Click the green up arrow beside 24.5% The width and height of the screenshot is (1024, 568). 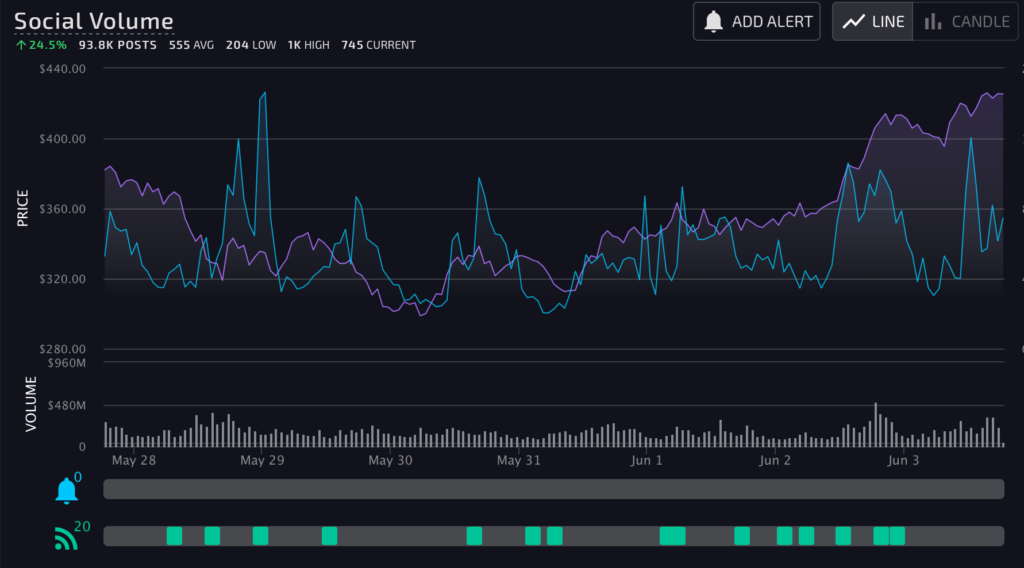coord(20,45)
